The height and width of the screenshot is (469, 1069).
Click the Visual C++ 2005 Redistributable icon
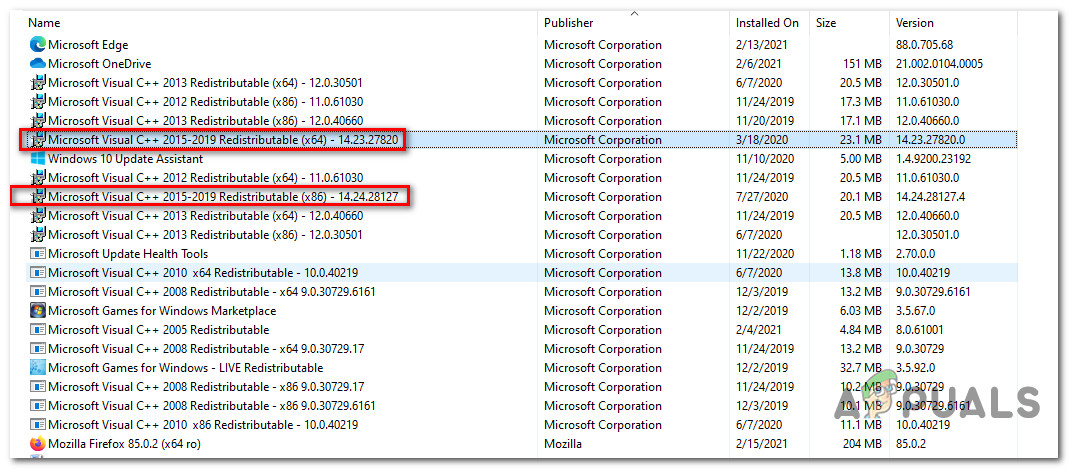click(38, 330)
